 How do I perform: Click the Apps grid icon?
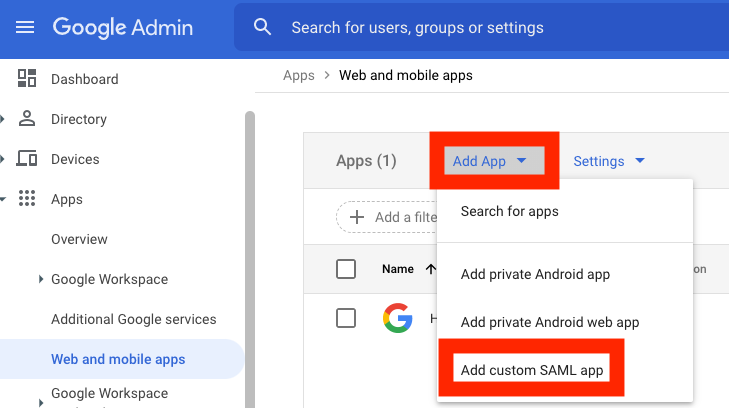(x=27, y=198)
